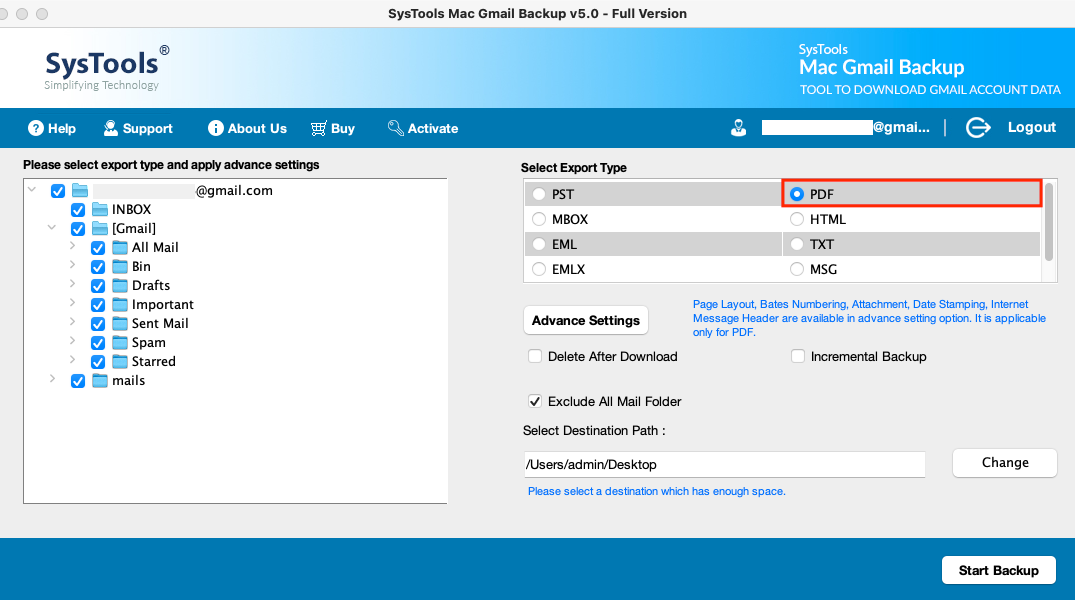Uncheck the All Mail checkbox
This screenshot has width=1075, height=600.
tap(98, 248)
